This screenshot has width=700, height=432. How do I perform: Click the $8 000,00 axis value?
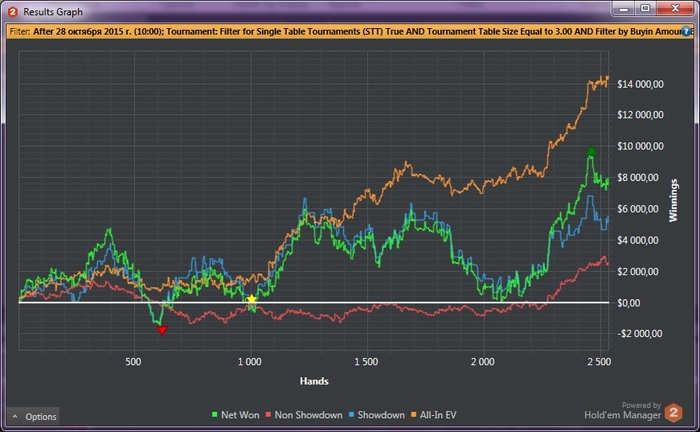638,178
